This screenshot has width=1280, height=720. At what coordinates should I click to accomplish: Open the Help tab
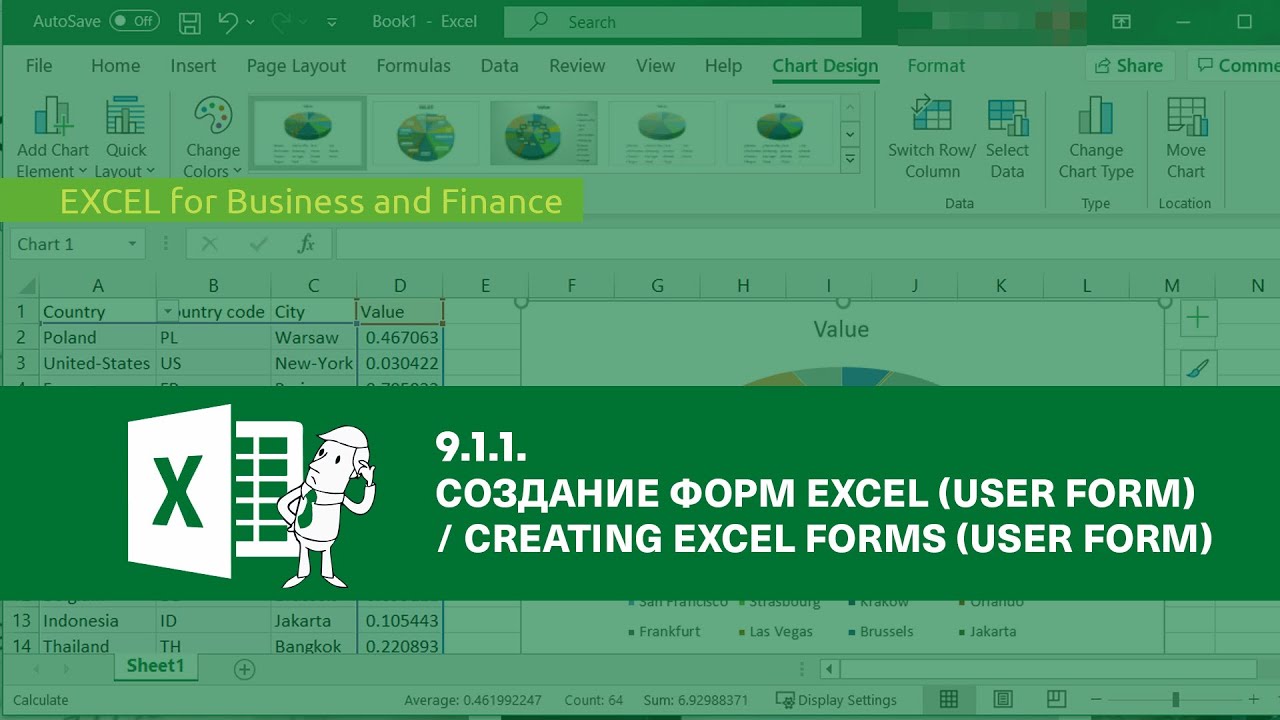[x=723, y=66]
